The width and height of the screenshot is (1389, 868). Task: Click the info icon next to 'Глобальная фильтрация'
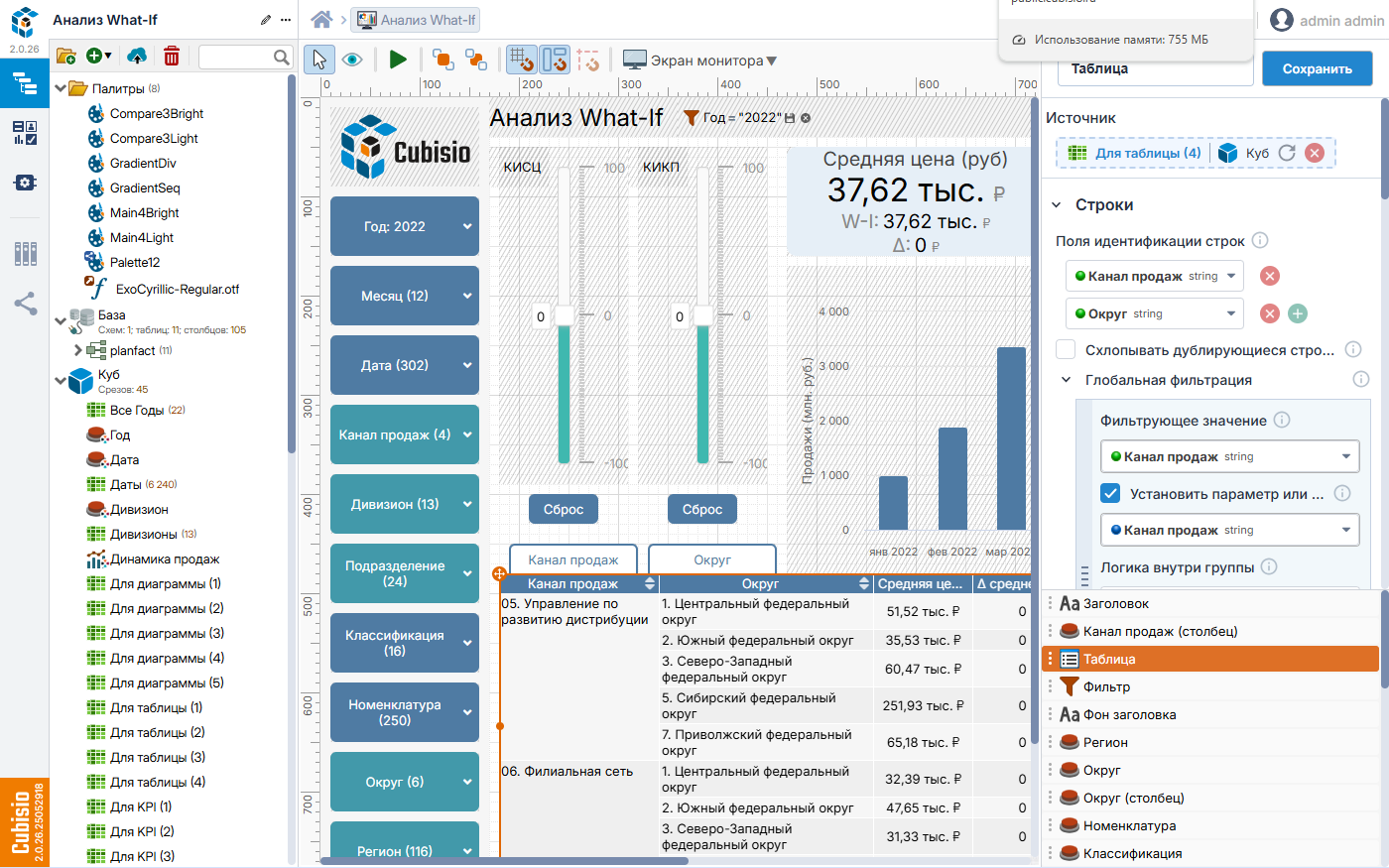(x=1361, y=379)
